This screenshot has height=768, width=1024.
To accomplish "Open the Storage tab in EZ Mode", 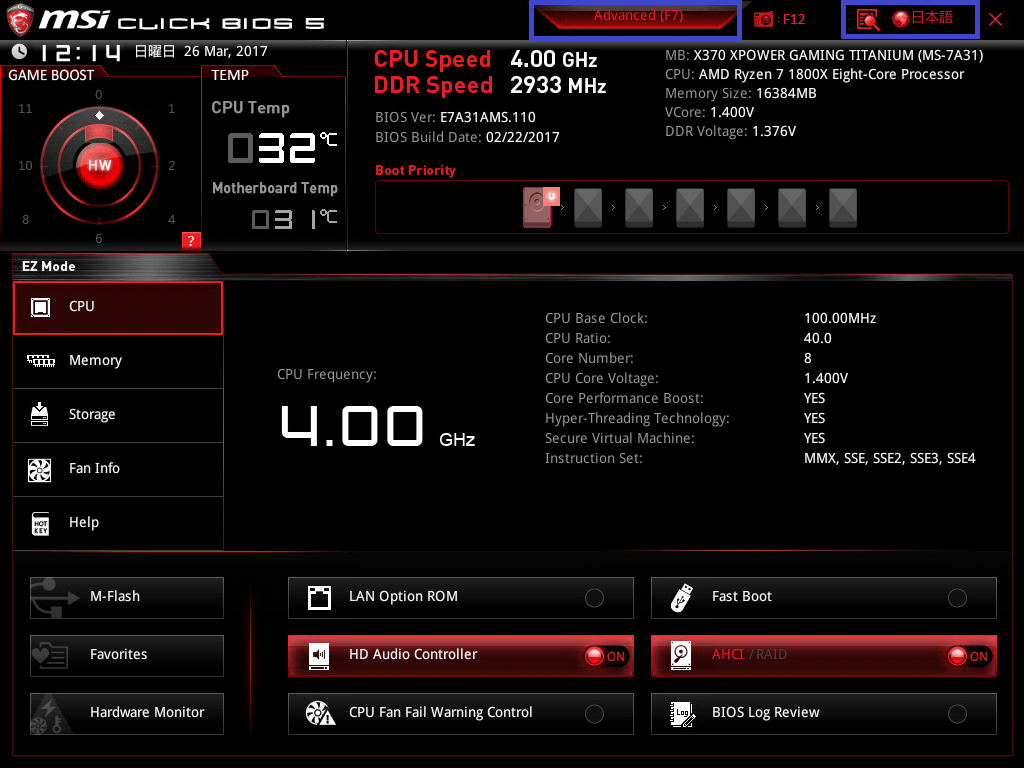I will [118, 415].
